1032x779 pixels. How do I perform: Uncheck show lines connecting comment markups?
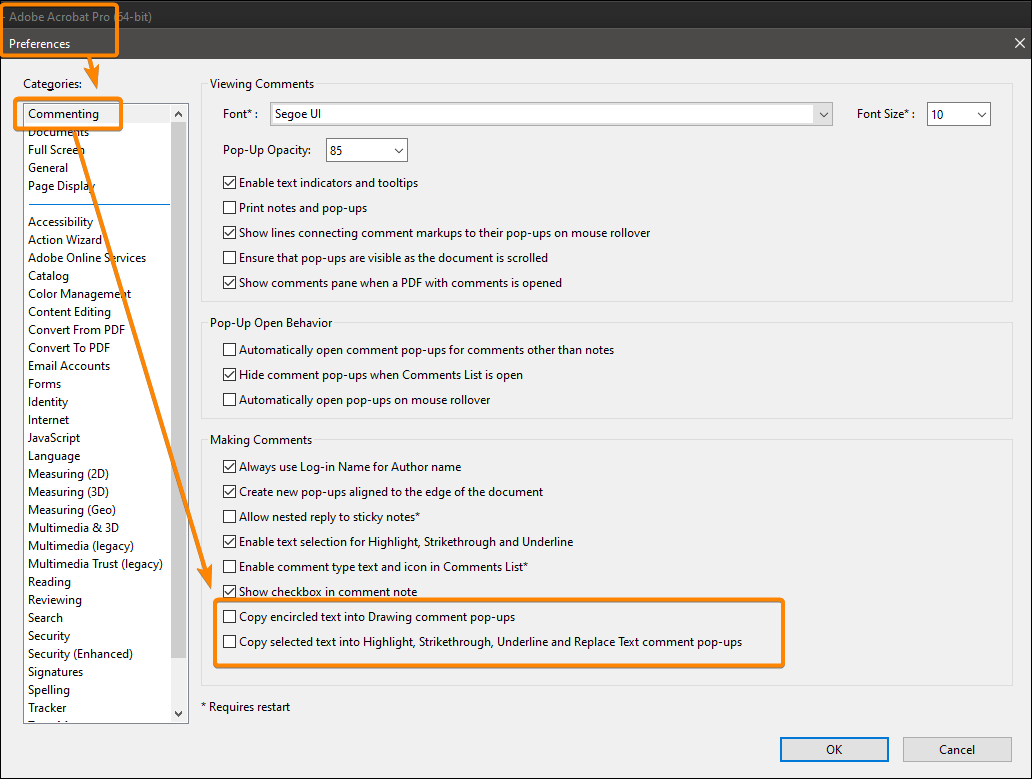coord(229,232)
